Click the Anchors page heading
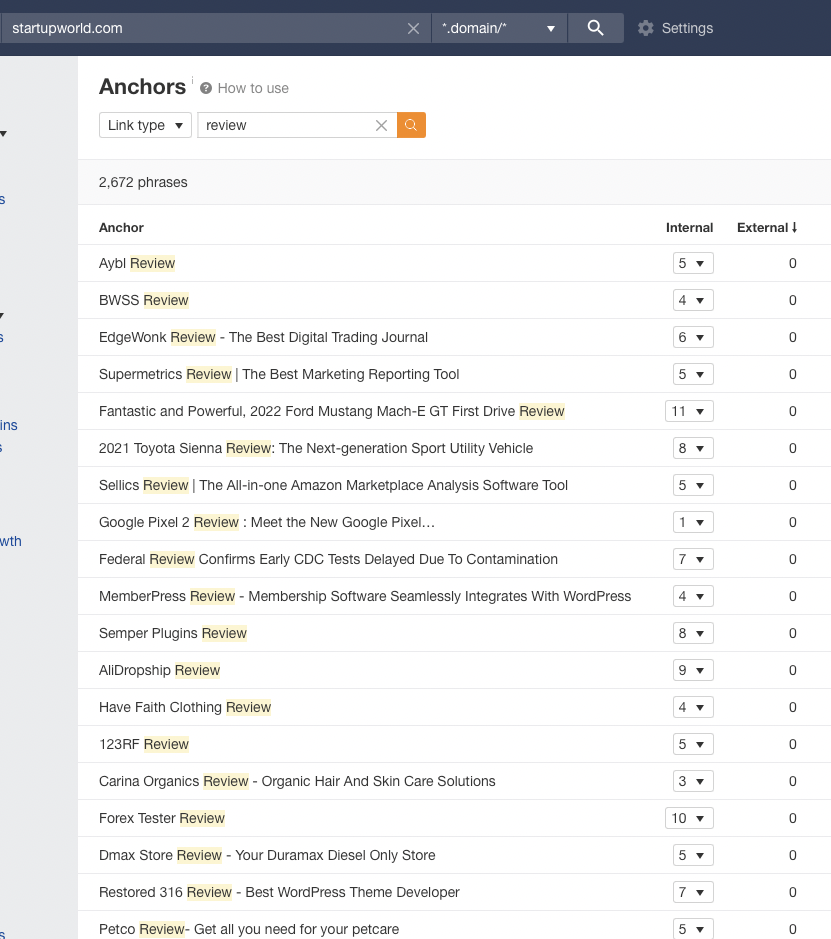831x939 pixels. (142, 87)
